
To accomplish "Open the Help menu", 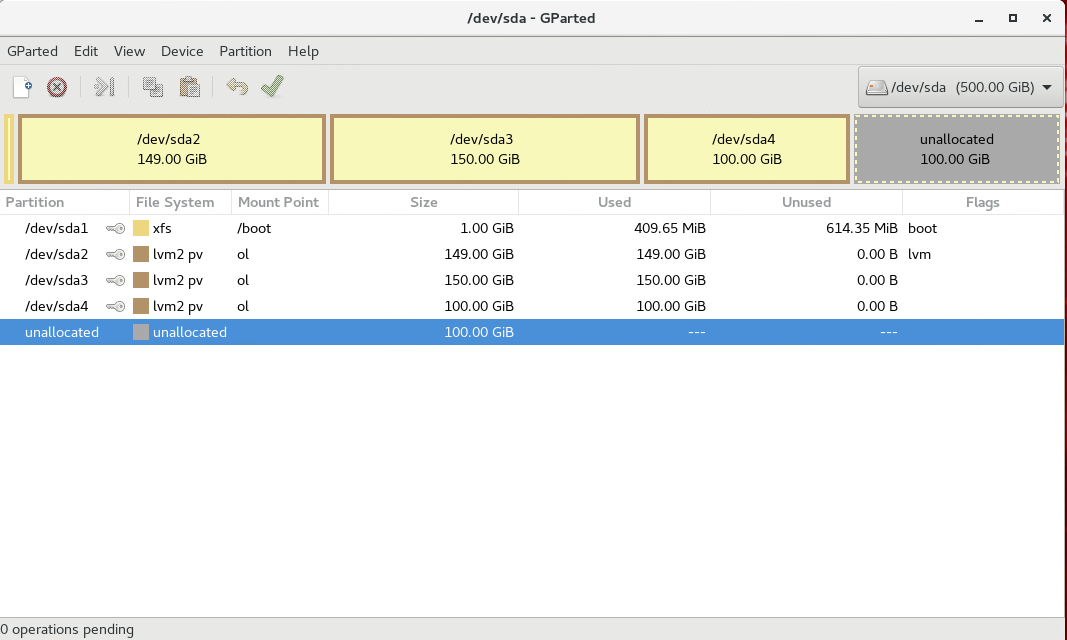I will click(303, 51).
